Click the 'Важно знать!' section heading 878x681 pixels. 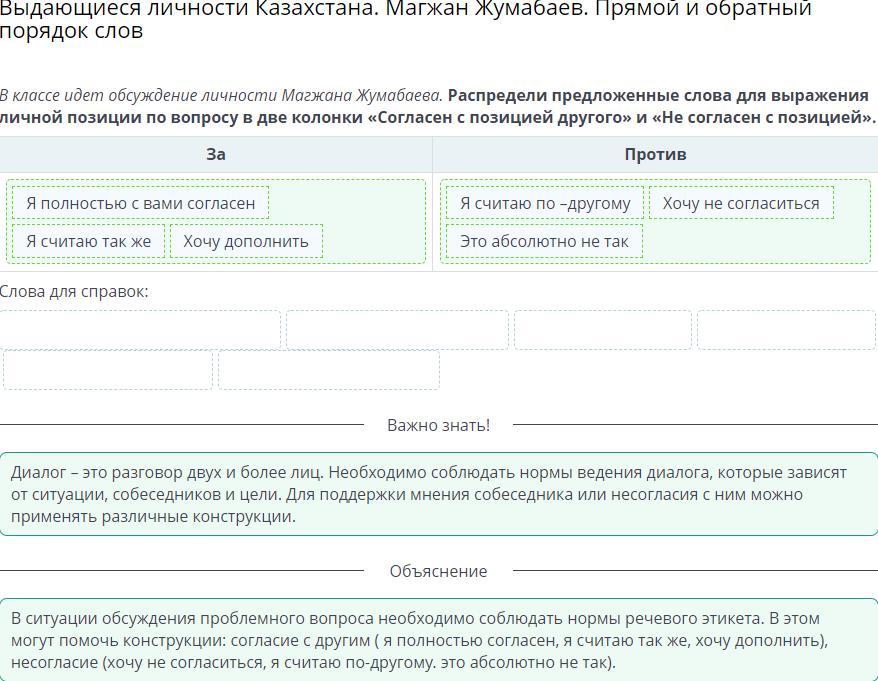point(438,425)
